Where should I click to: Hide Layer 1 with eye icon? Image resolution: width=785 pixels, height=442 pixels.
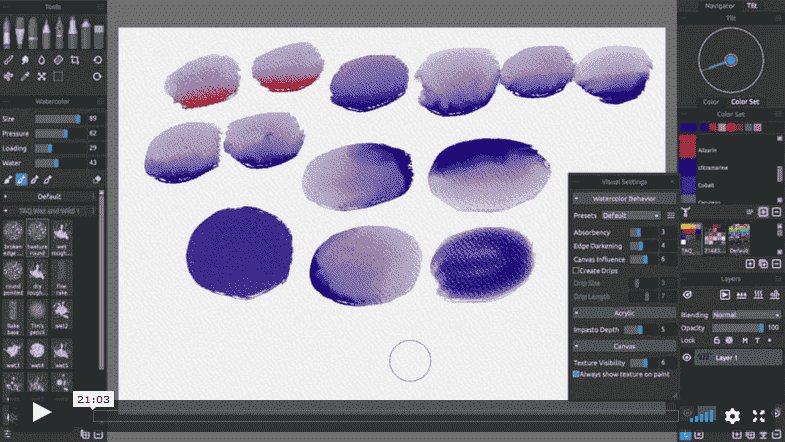point(686,357)
